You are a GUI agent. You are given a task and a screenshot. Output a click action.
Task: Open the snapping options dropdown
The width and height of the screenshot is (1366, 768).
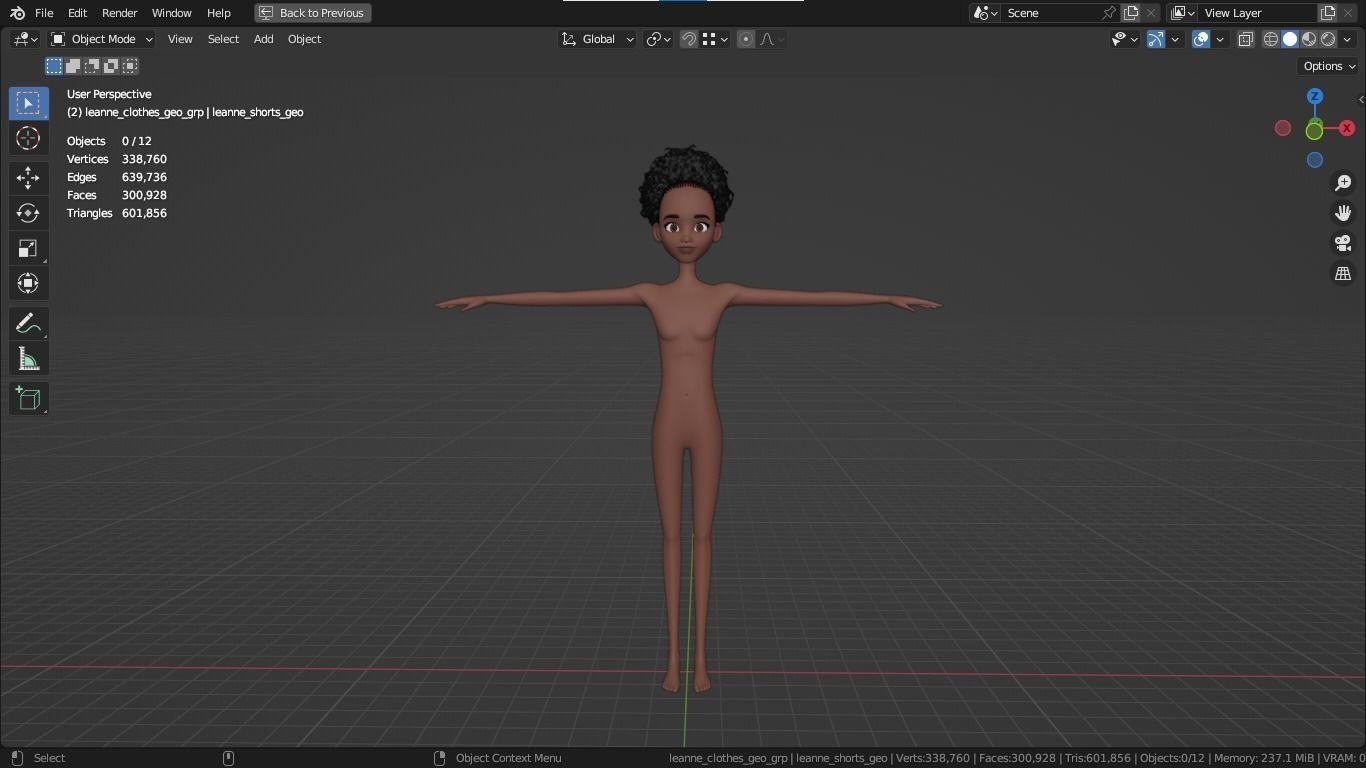pyautogui.click(x=714, y=39)
